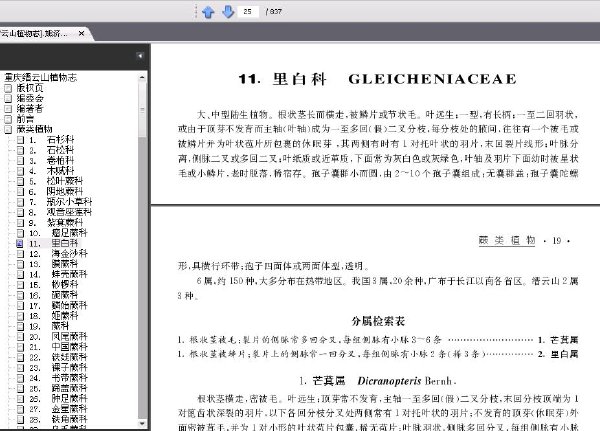Click the page header 蕨类植物 · 19 ·

[x=524, y=240]
